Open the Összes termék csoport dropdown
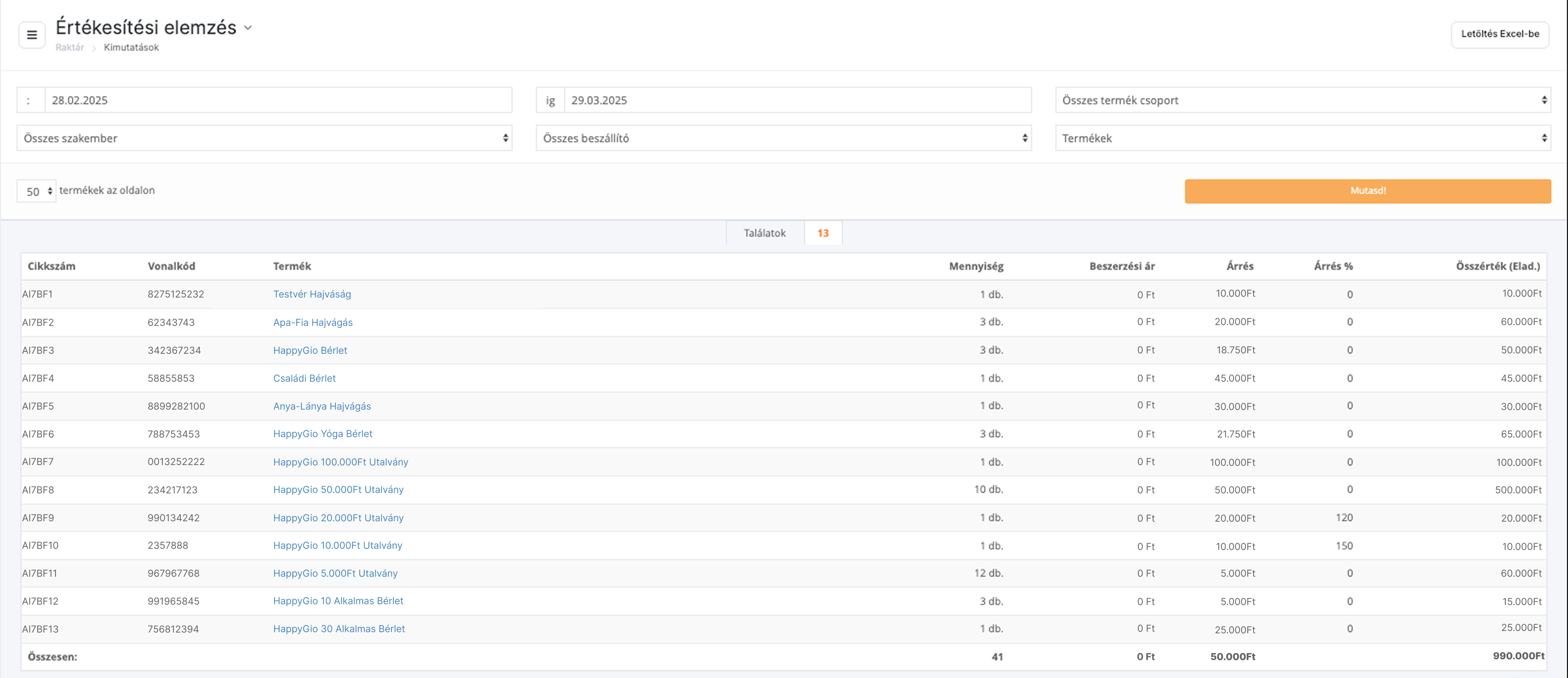 click(1302, 101)
